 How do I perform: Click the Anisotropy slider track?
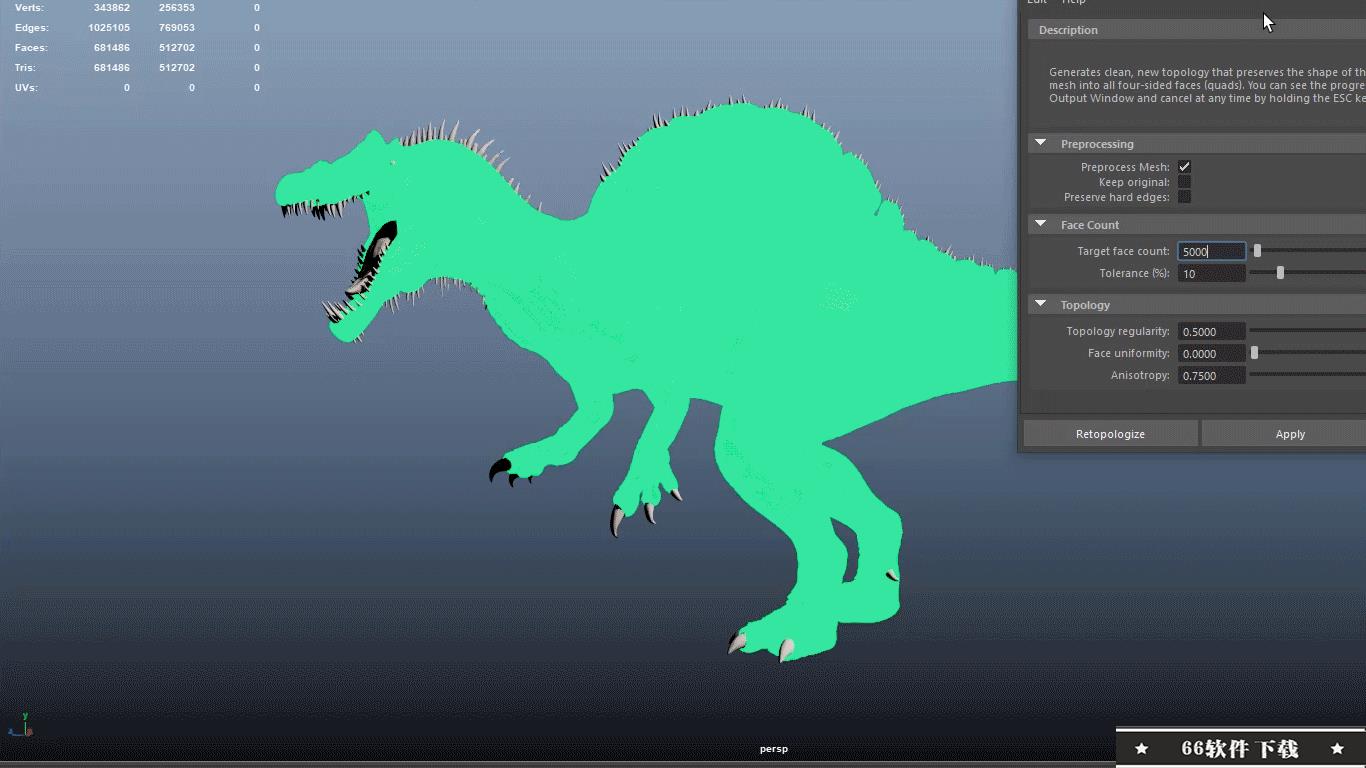[x=1307, y=375]
